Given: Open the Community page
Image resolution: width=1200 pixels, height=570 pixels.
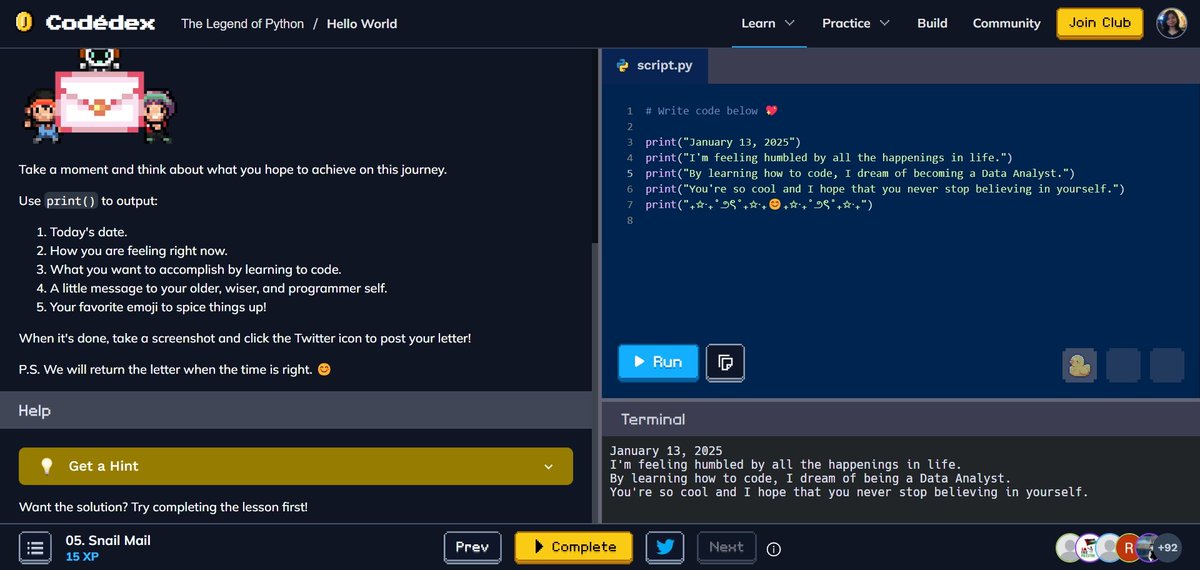Looking at the screenshot, I should [1007, 23].
